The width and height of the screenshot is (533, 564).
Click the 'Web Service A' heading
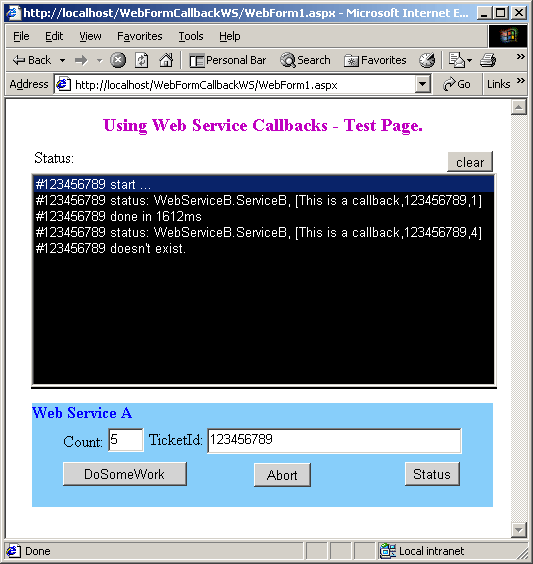click(82, 413)
